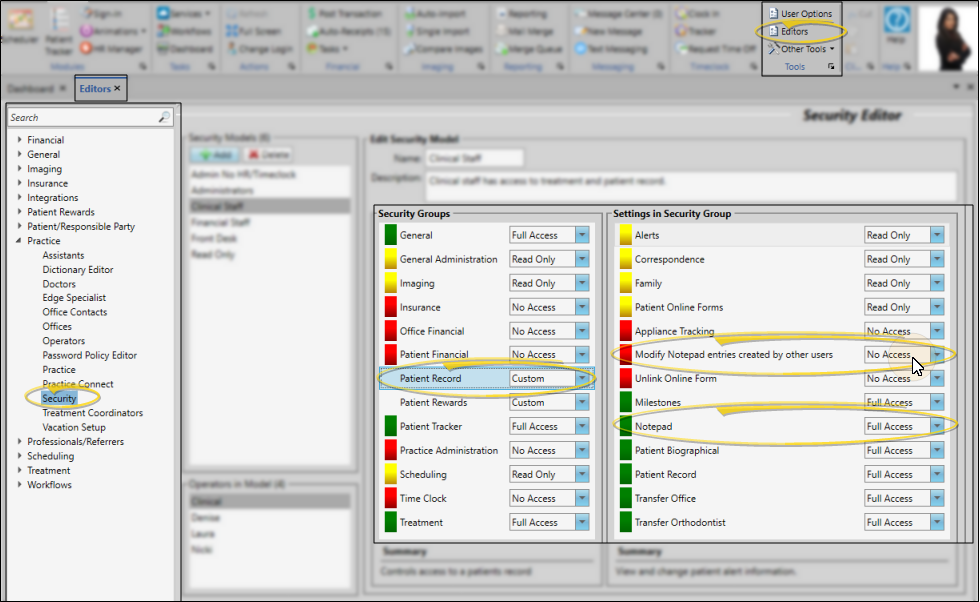Image resolution: width=980 pixels, height=602 pixels.
Task: Click the Help icon in the ribbon
Action: (897, 25)
